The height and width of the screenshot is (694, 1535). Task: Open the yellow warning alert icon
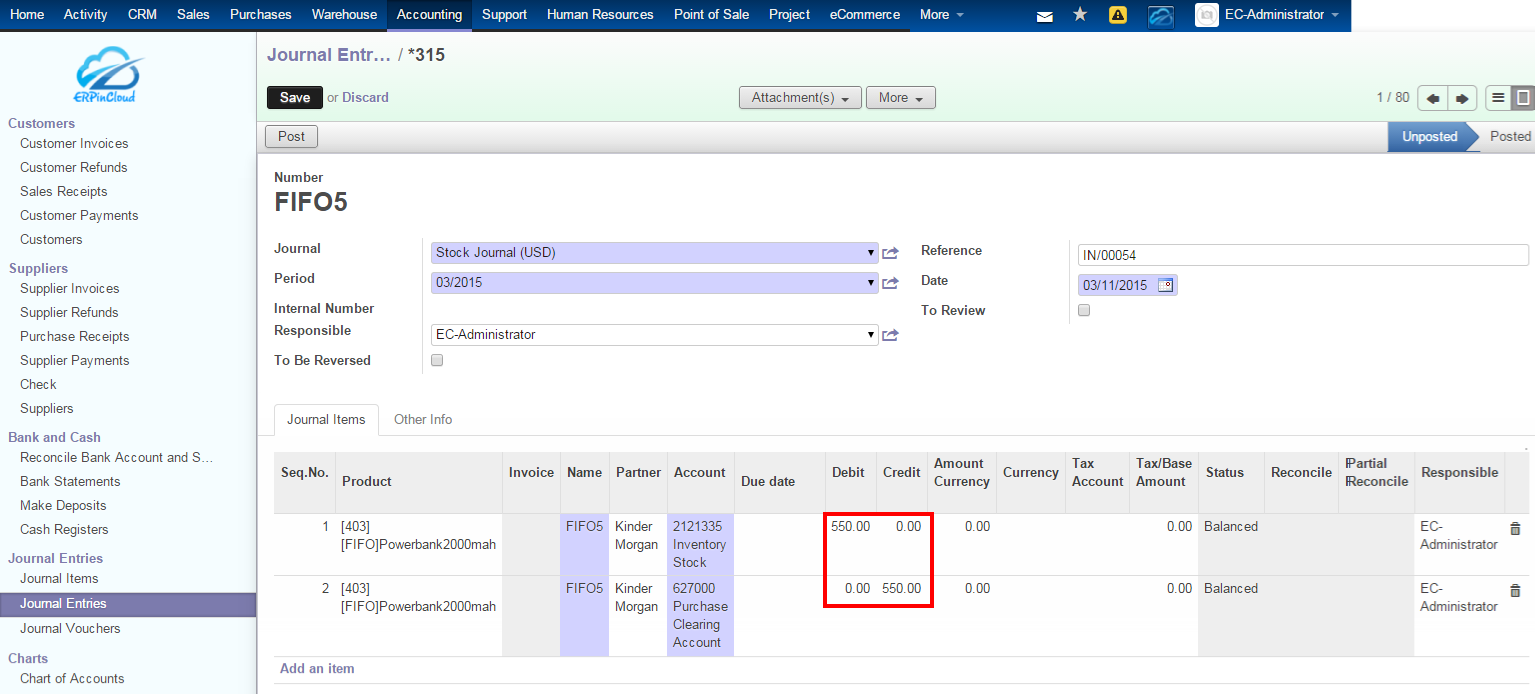click(1118, 15)
